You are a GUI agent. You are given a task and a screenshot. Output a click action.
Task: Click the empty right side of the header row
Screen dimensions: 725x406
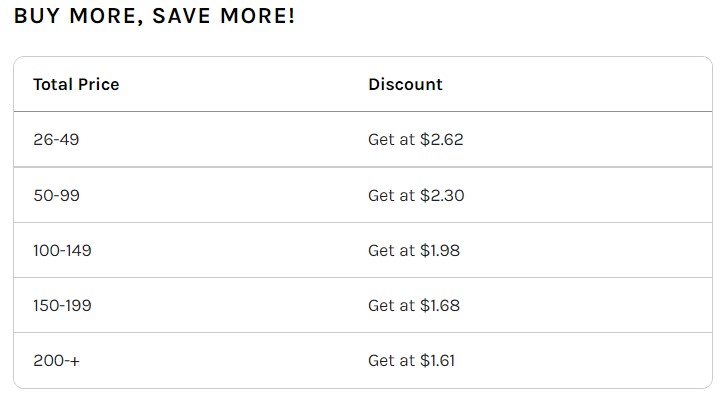pos(600,84)
